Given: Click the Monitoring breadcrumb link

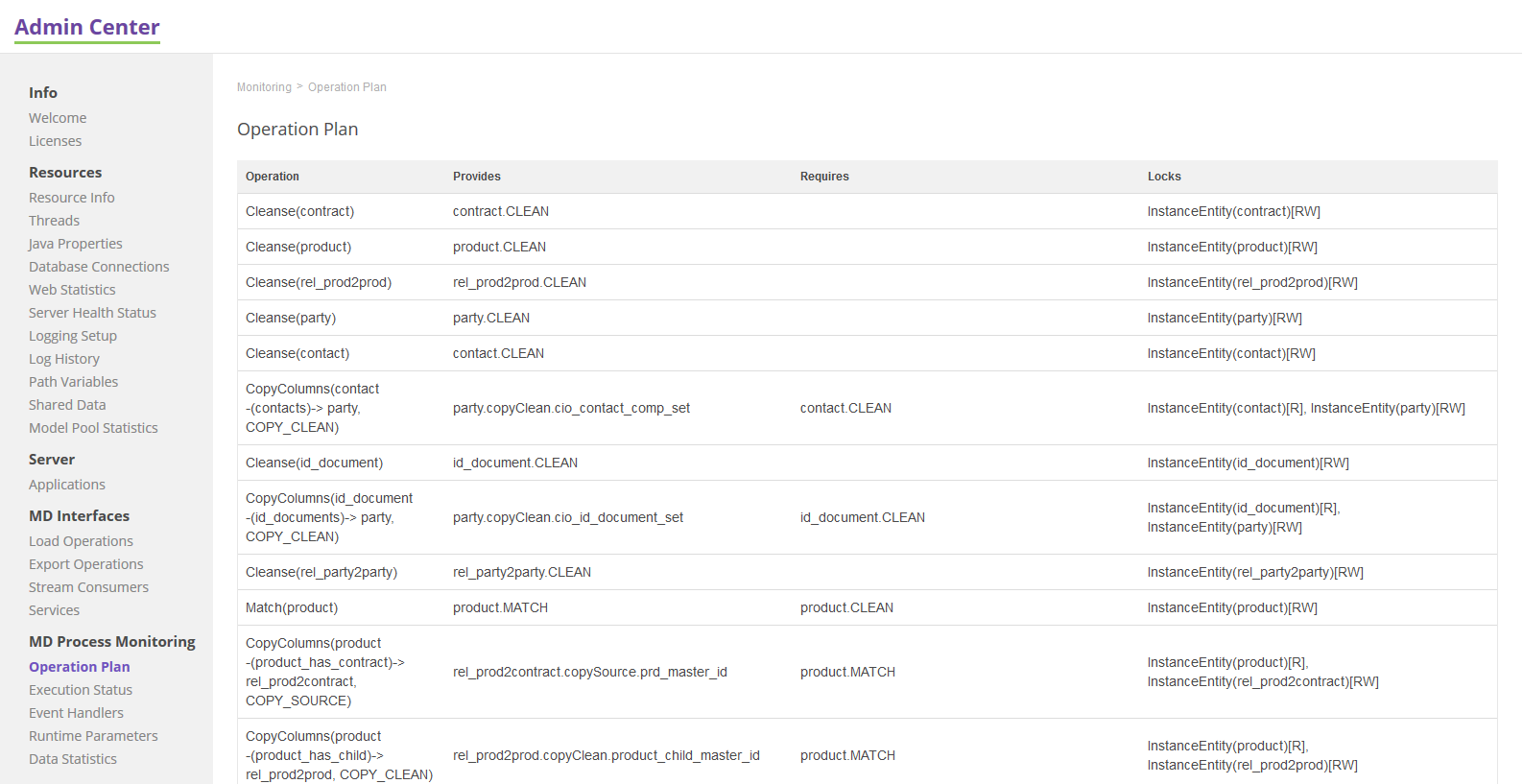Looking at the screenshot, I should point(264,87).
